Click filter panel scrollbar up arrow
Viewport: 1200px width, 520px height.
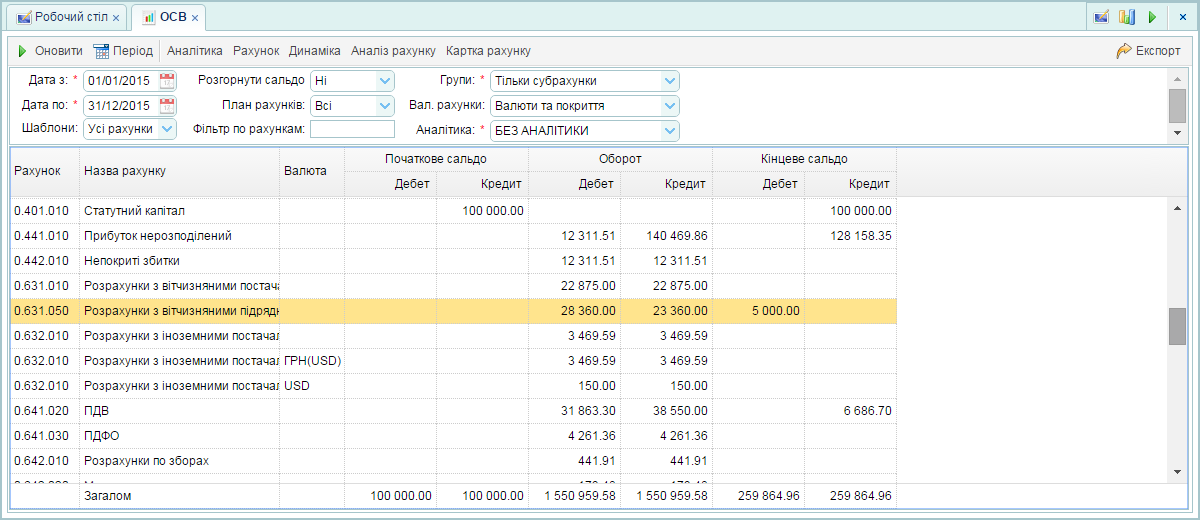(1177, 78)
